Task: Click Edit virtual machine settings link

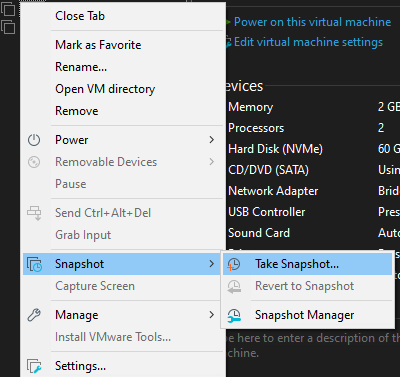Action: point(308,42)
